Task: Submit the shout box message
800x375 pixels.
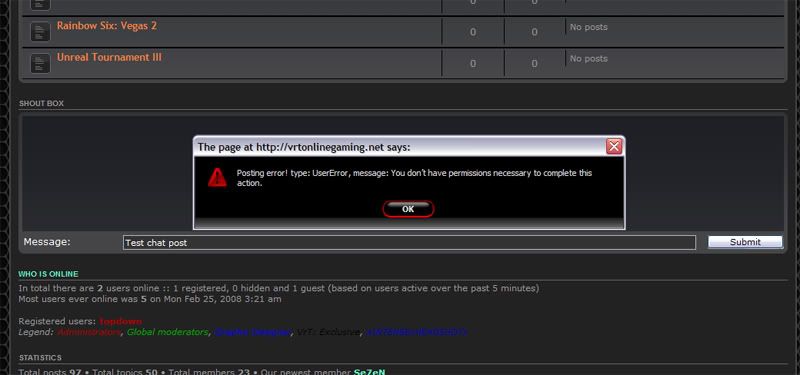Action: (x=745, y=242)
